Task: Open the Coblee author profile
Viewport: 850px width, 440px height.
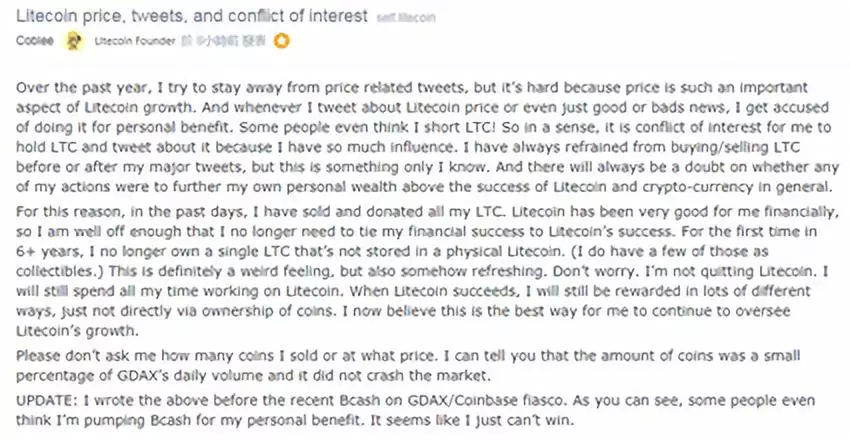Action: (x=35, y=41)
